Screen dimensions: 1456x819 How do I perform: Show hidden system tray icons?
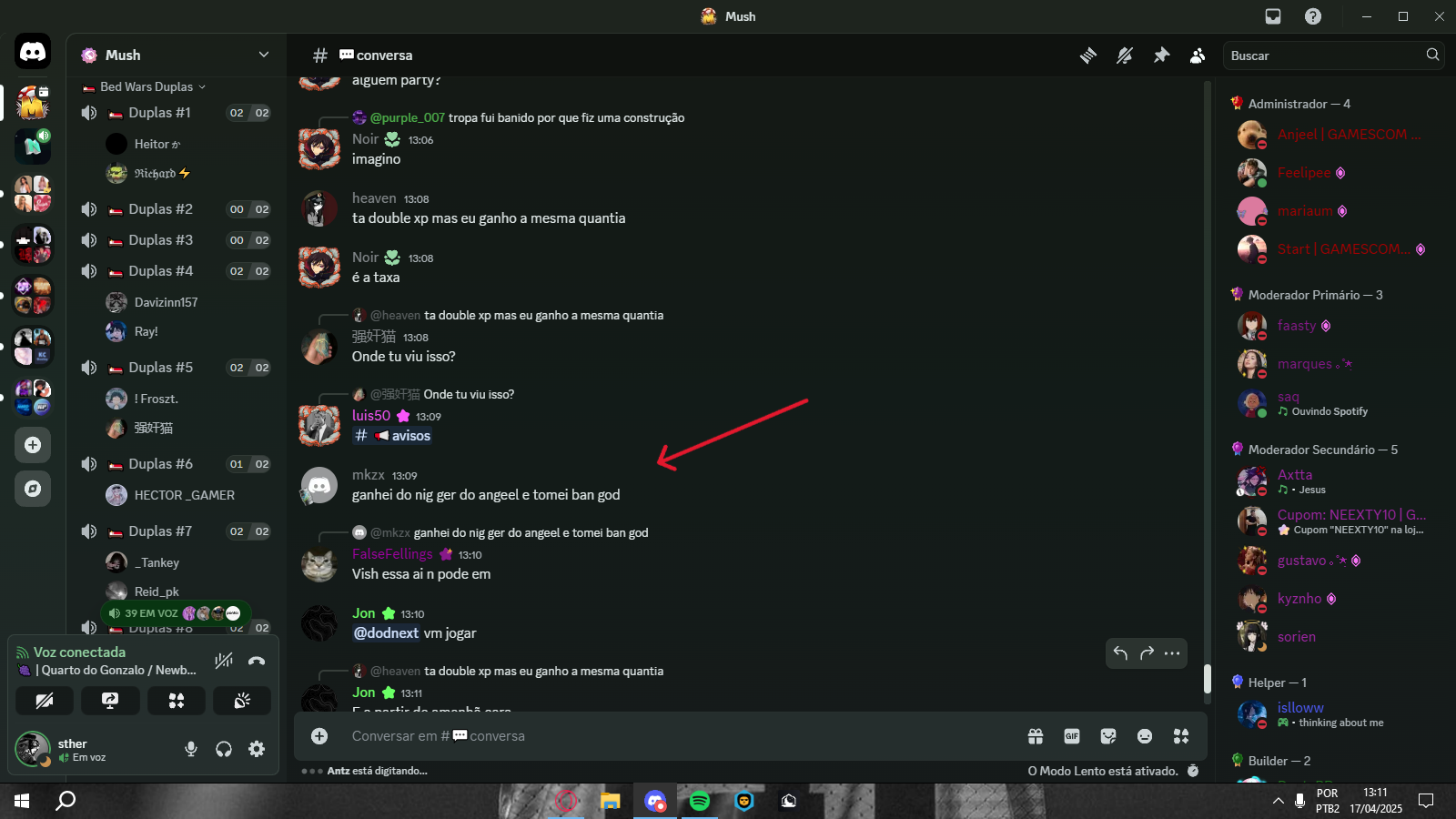pyautogui.click(x=1279, y=801)
